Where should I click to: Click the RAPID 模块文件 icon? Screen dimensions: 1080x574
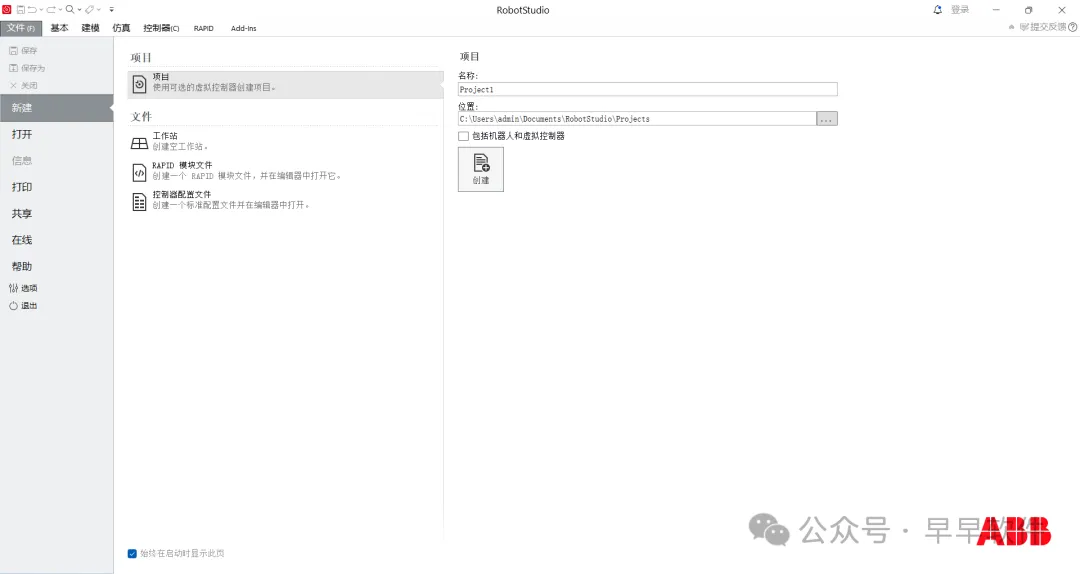point(139,172)
